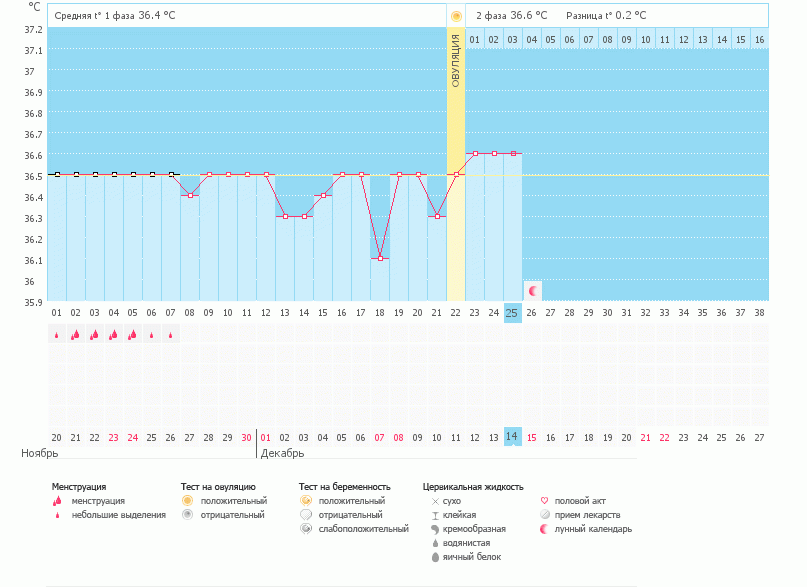Click the heart icon beside 'половой акт'

[x=545, y=501]
